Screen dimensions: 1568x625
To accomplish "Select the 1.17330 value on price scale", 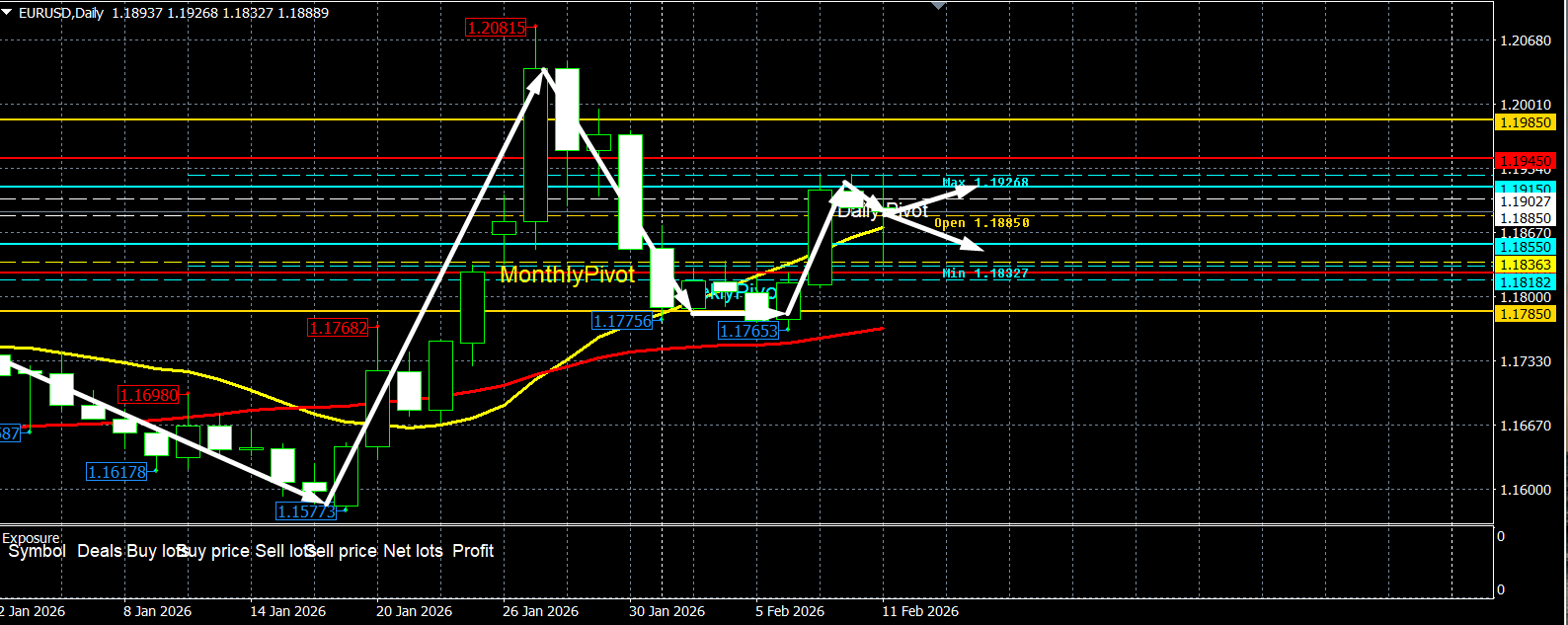I will (1527, 362).
